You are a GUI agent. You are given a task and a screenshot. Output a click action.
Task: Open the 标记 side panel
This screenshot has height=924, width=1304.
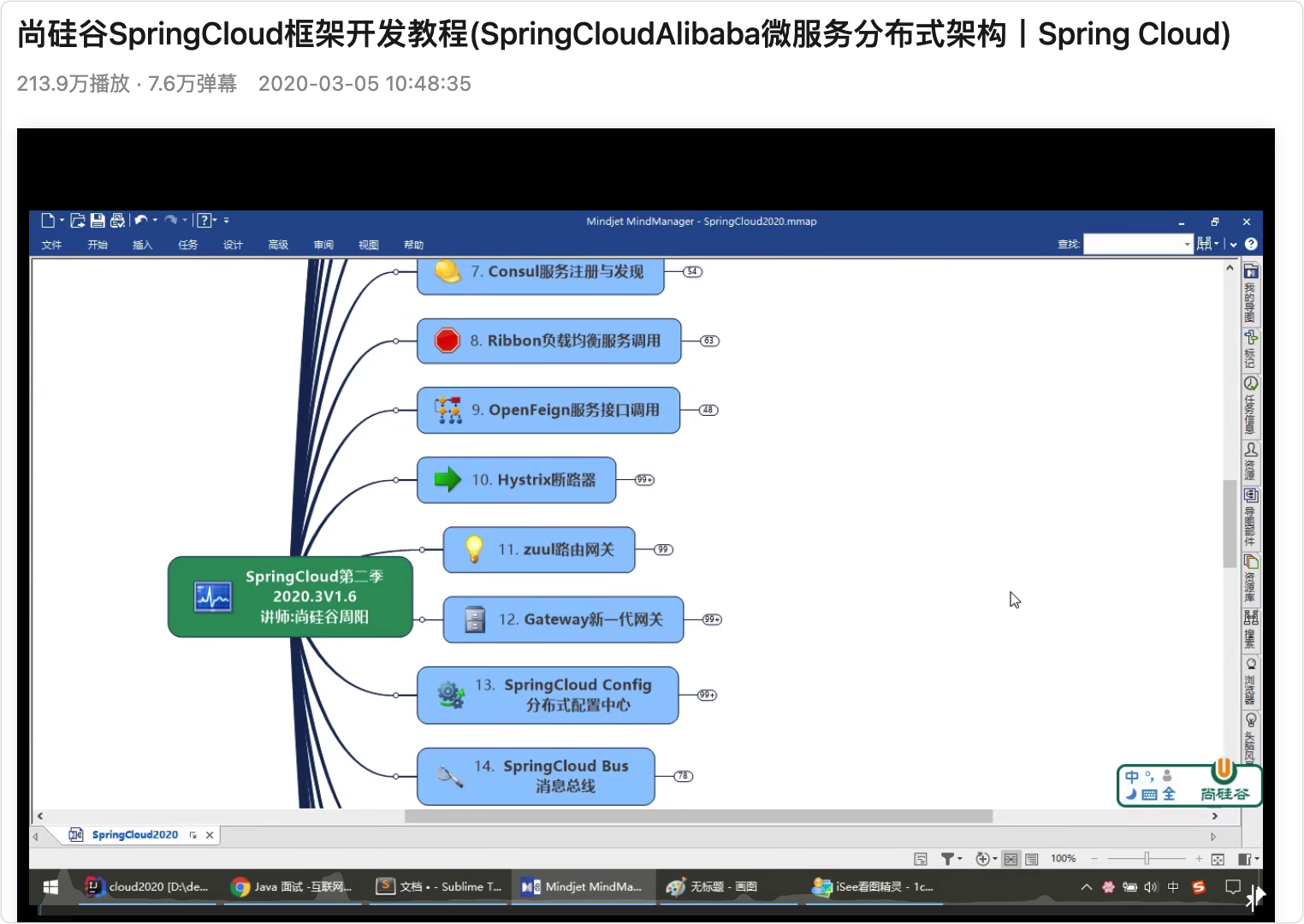tap(1250, 349)
